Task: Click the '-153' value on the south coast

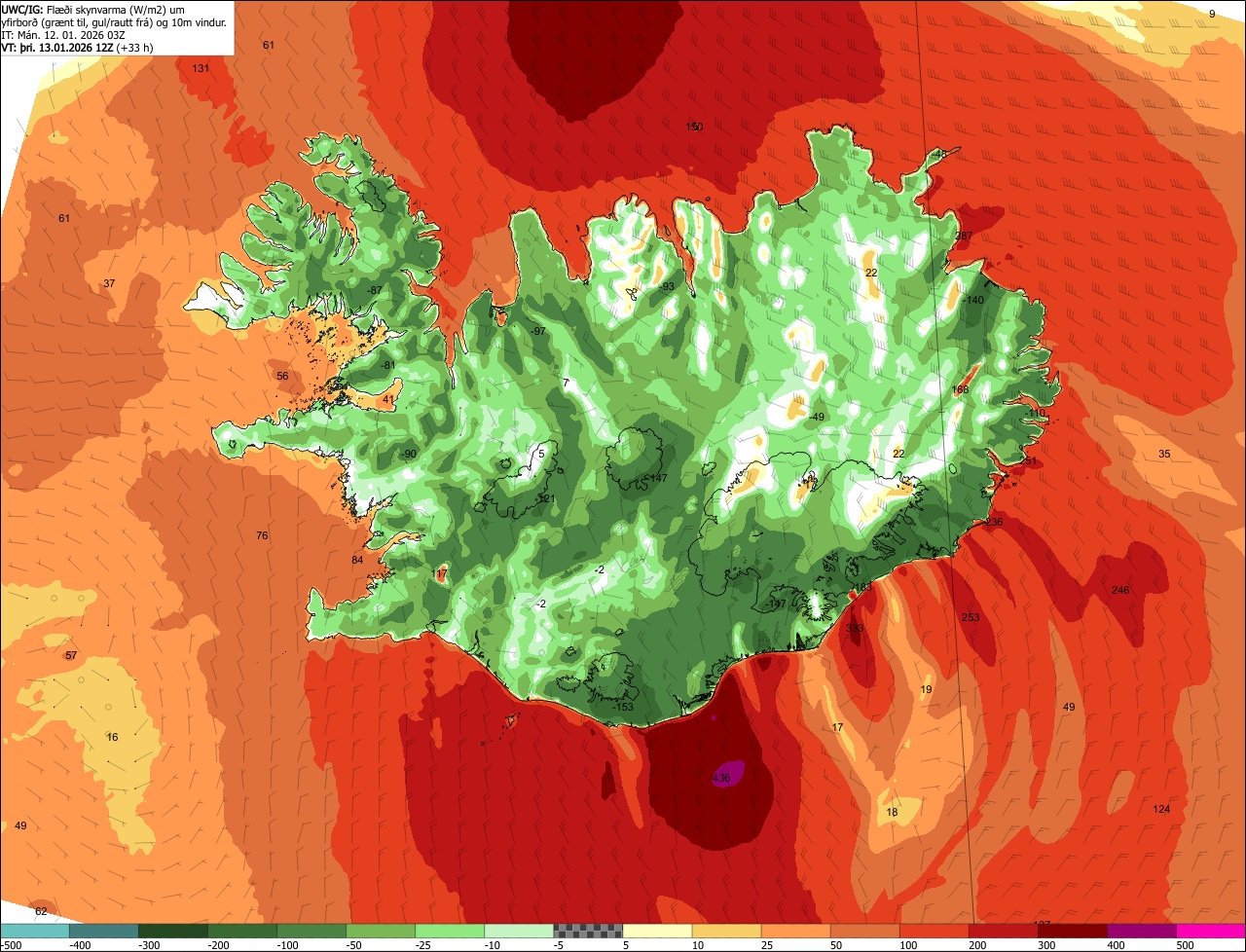Action: [x=622, y=707]
